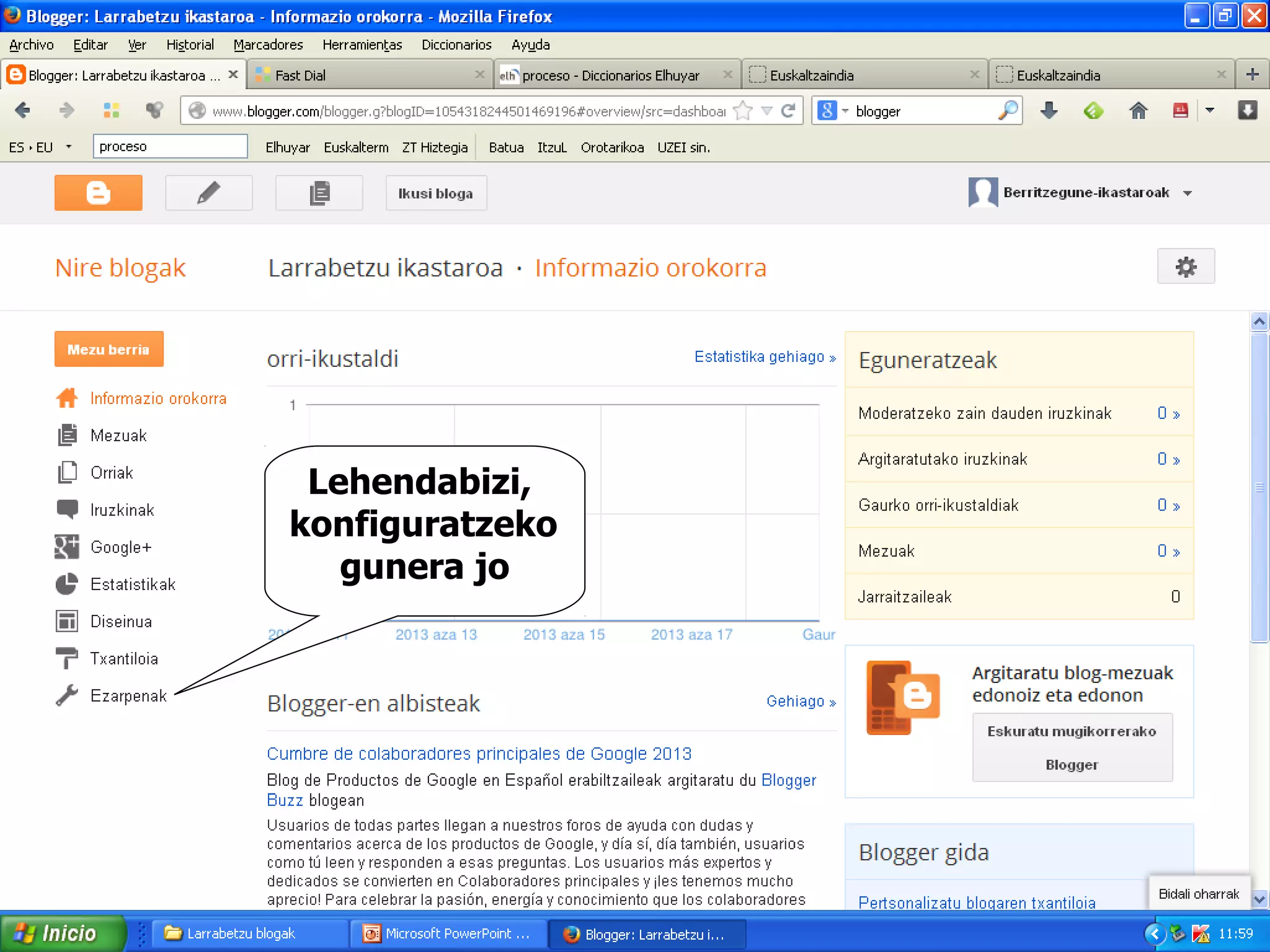This screenshot has width=1270, height=952.
Task: Click the Bidali oharrak feedback button
Action: (1199, 894)
